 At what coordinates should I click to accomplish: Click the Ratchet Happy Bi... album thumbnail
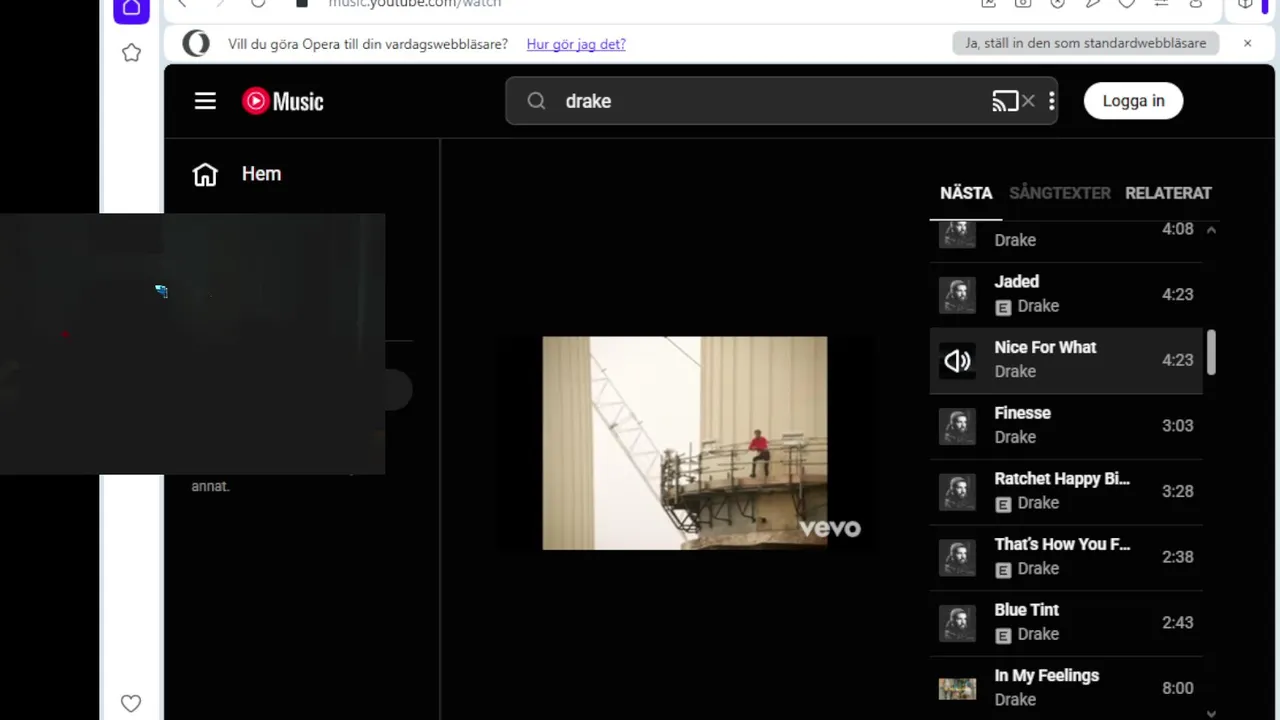[x=957, y=491]
